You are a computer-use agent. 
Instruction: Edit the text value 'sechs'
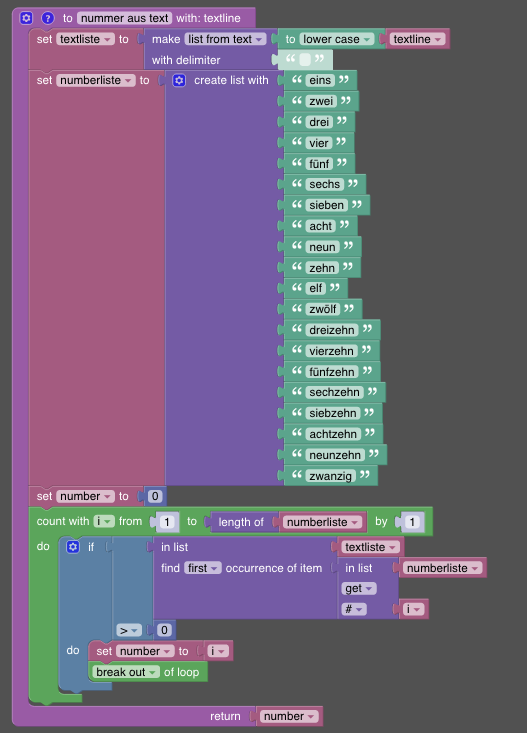[325, 184]
